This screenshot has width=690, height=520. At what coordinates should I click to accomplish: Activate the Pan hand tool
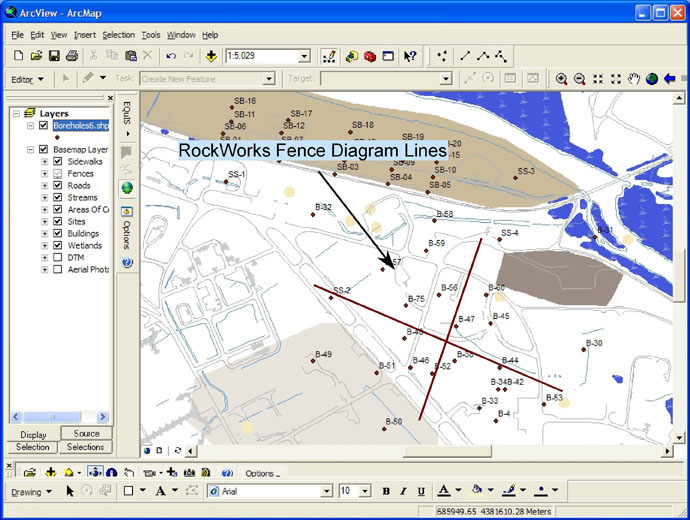coord(634,79)
